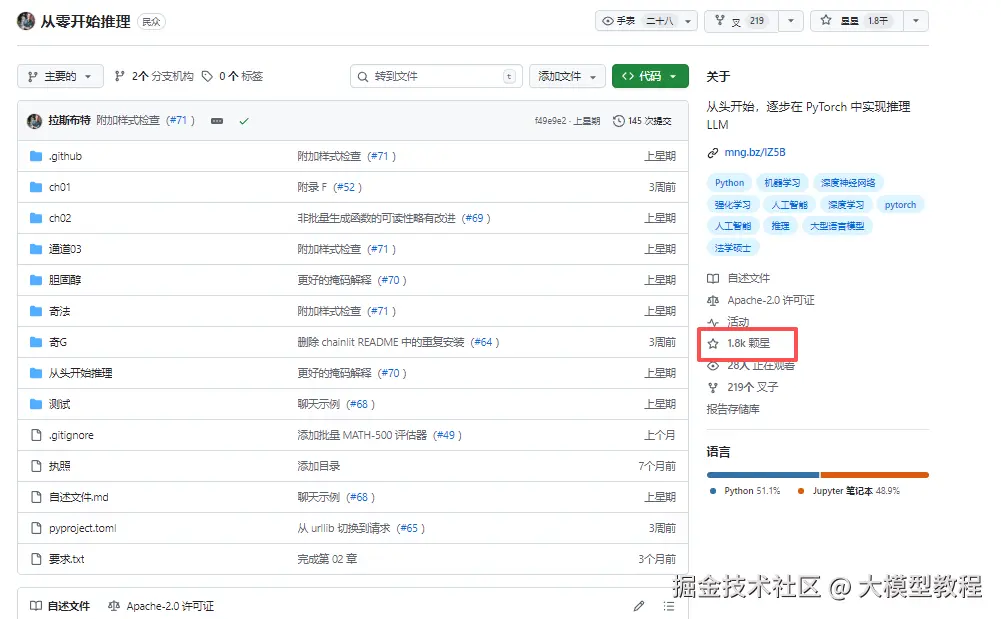Viewport: 1001px width, 619px height.
Task: Click the pencil edit icon on README bar
Action: tap(639, 606)
